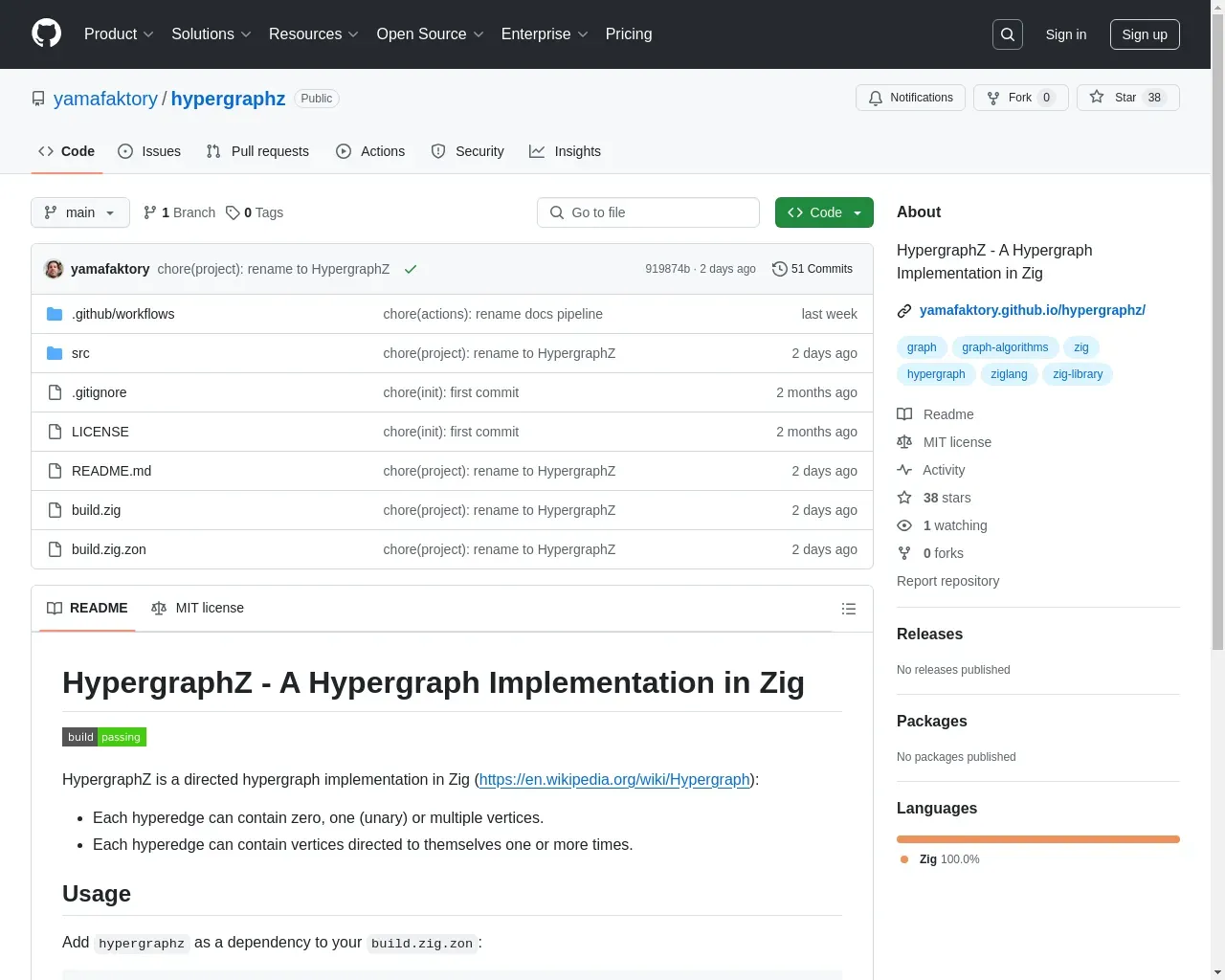
Task: Click the book icon next to Readme
Action: [904, 414]
